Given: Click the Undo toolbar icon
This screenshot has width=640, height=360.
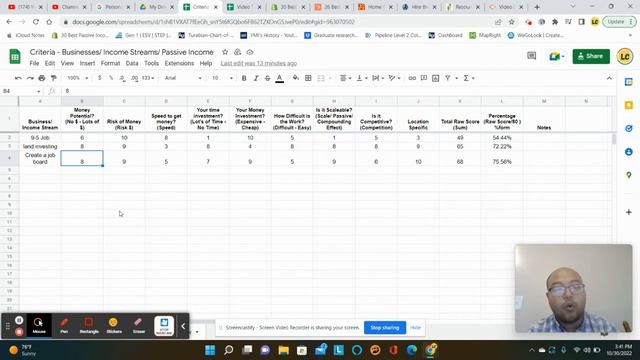Looking at the screenshot, I should click(18, 78).
